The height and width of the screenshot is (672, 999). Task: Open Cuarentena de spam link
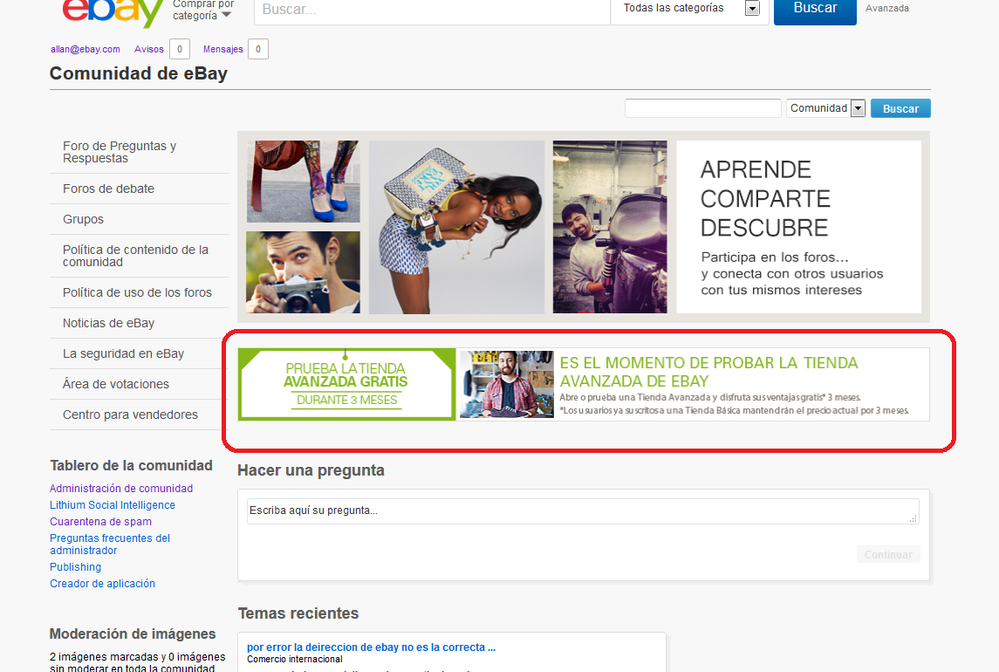coord(101,522)
